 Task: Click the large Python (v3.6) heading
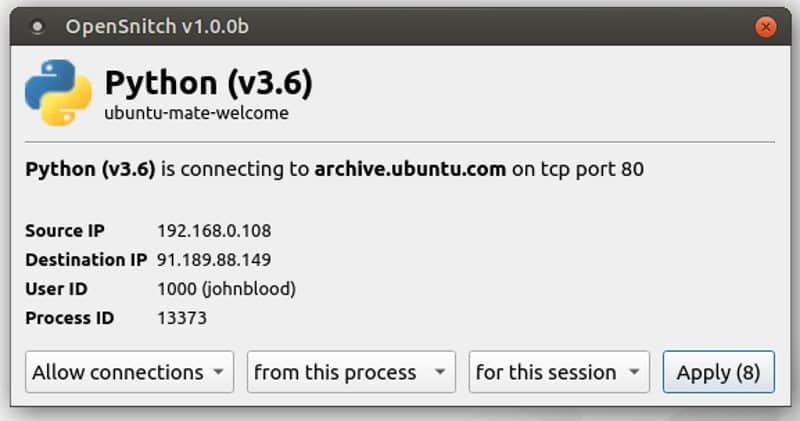click(208, 82)
